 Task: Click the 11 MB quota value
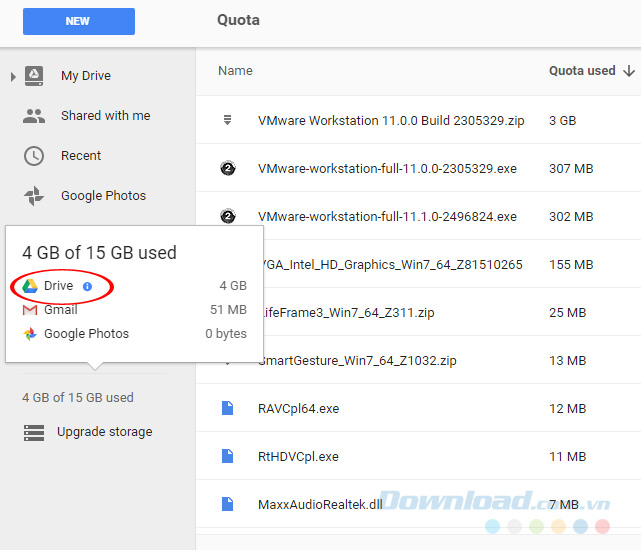[567, 456]
